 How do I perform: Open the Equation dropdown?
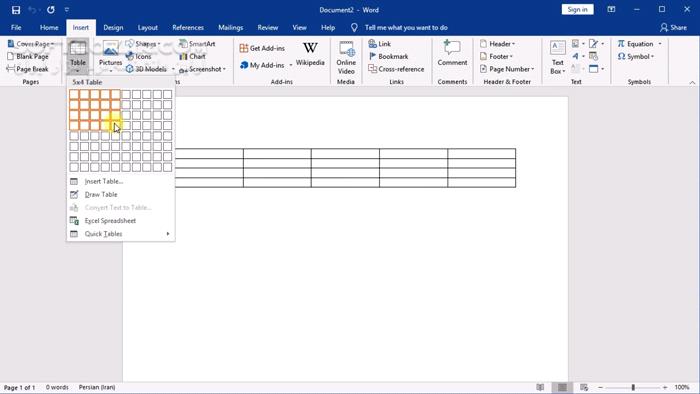click(x=639, y=44)
